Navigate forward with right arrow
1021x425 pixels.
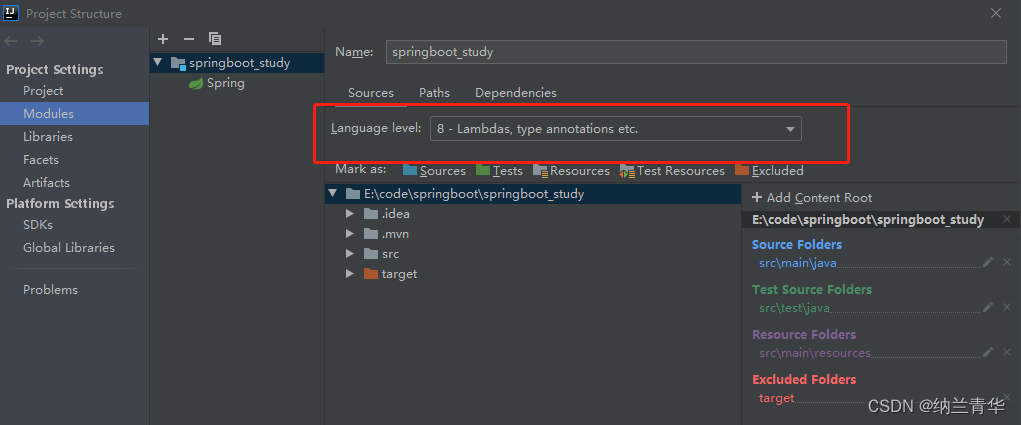(x=37, y=41)
